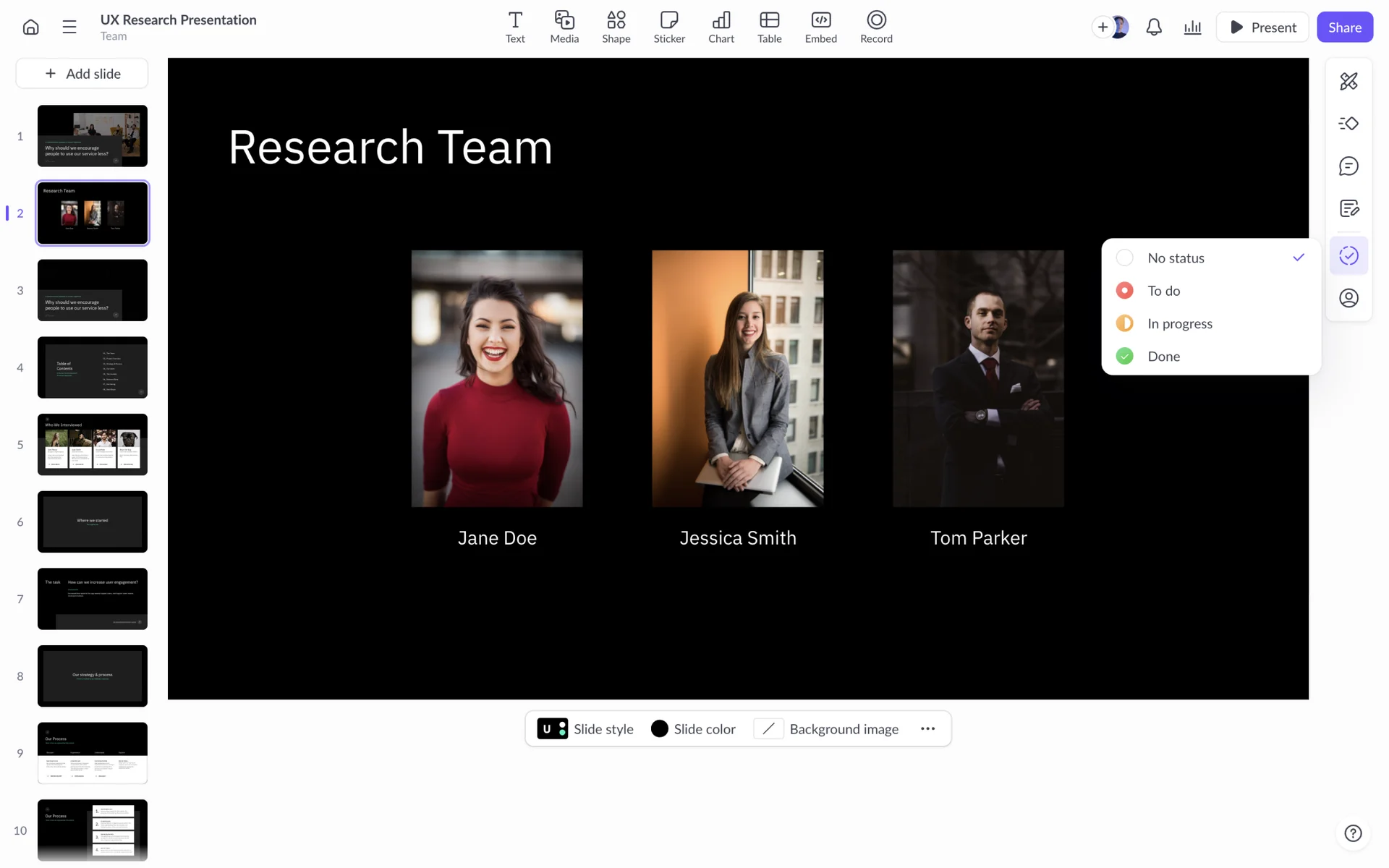Open the analytics bar chart icon
Image resolution: width=1389 pixels, height=868 pixels.
pos(1192,27)
